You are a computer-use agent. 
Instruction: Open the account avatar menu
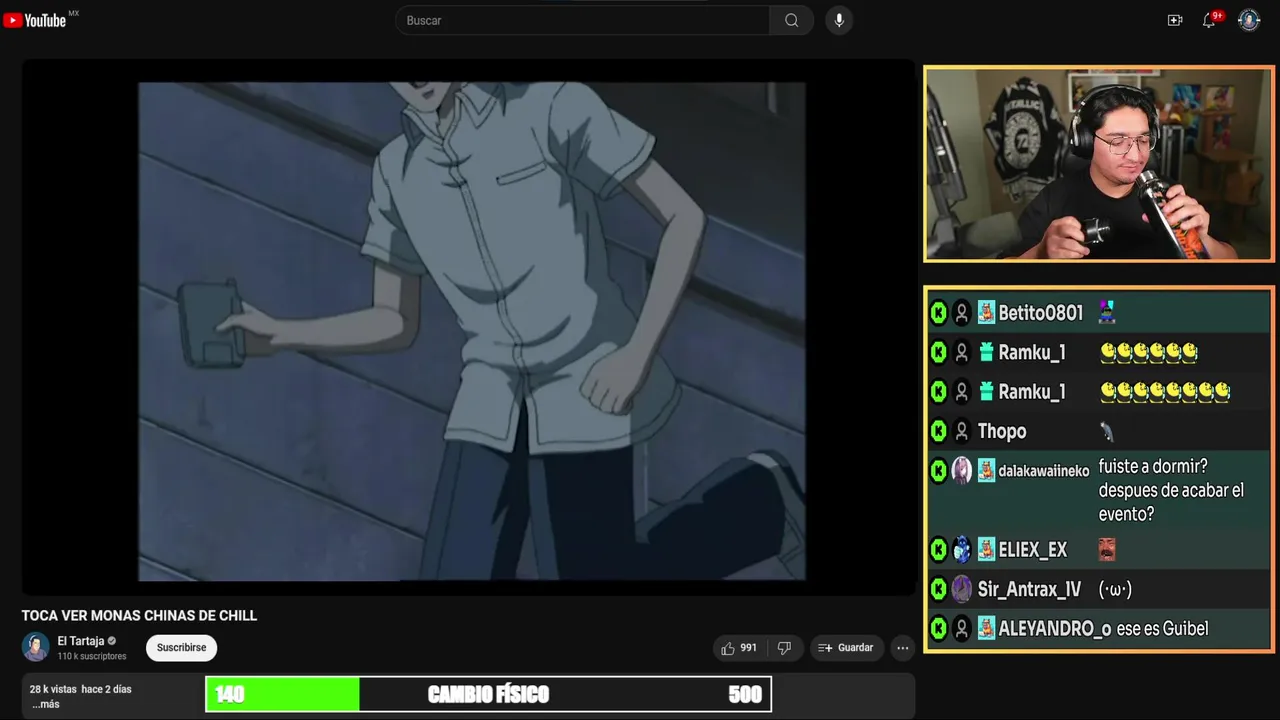[x=1249, y=20]
